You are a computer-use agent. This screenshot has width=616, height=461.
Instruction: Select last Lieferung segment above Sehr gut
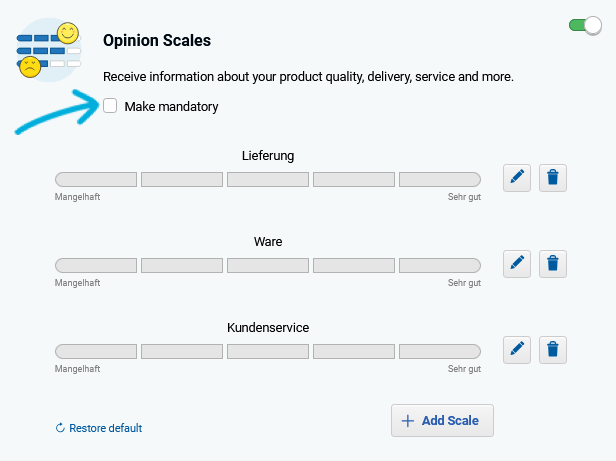pyautogui.click(x=440, y=179)
